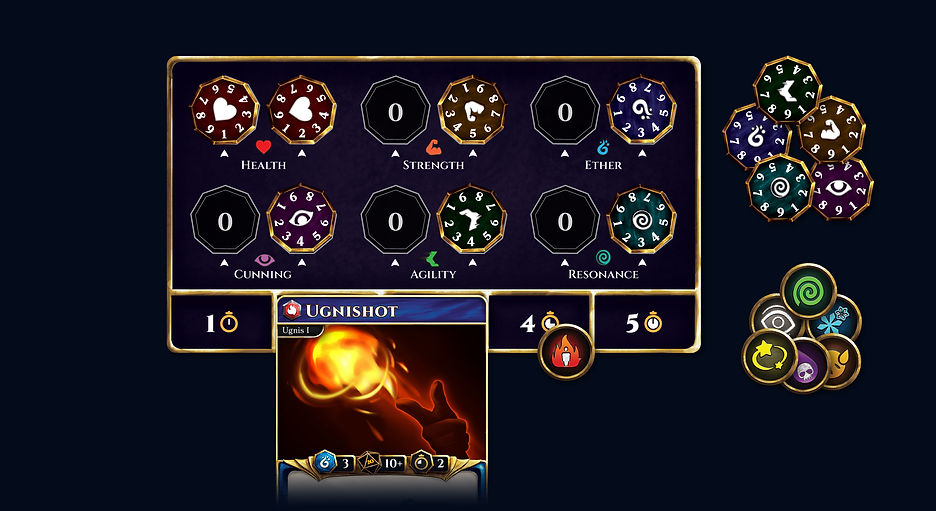936x511 pixels.
Task: Select the empty Ether zero slot
Action: (565, 111)
